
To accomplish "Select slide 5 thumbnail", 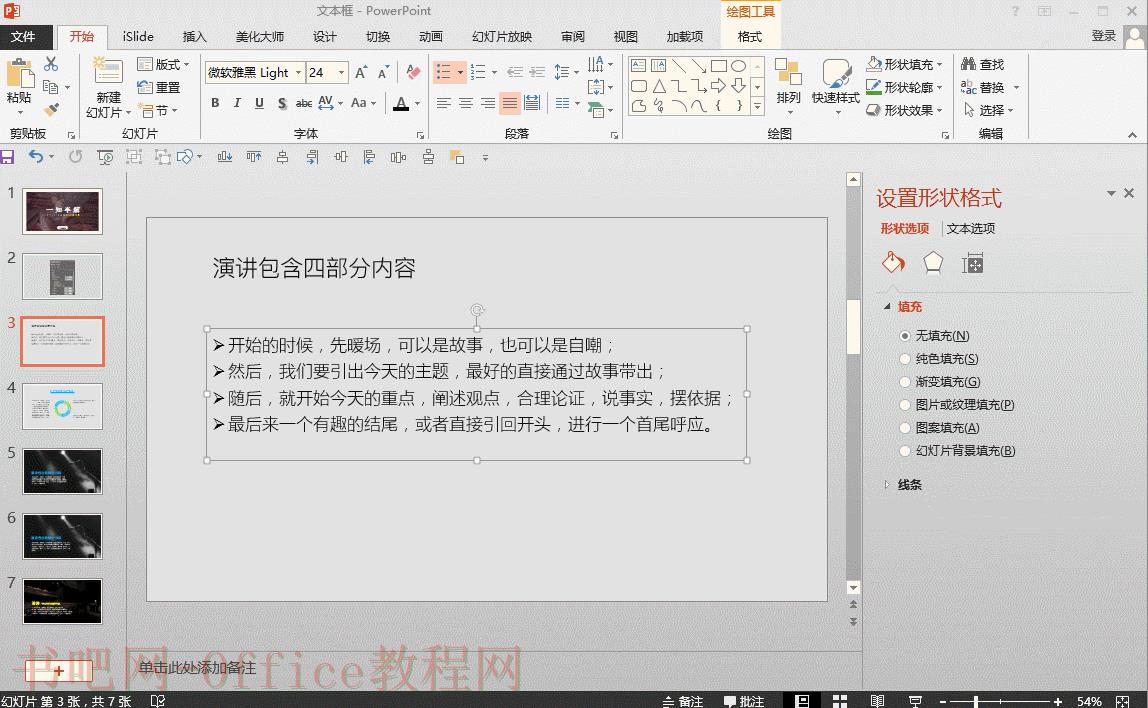I will pyautogui.click(x=62, y=471).
